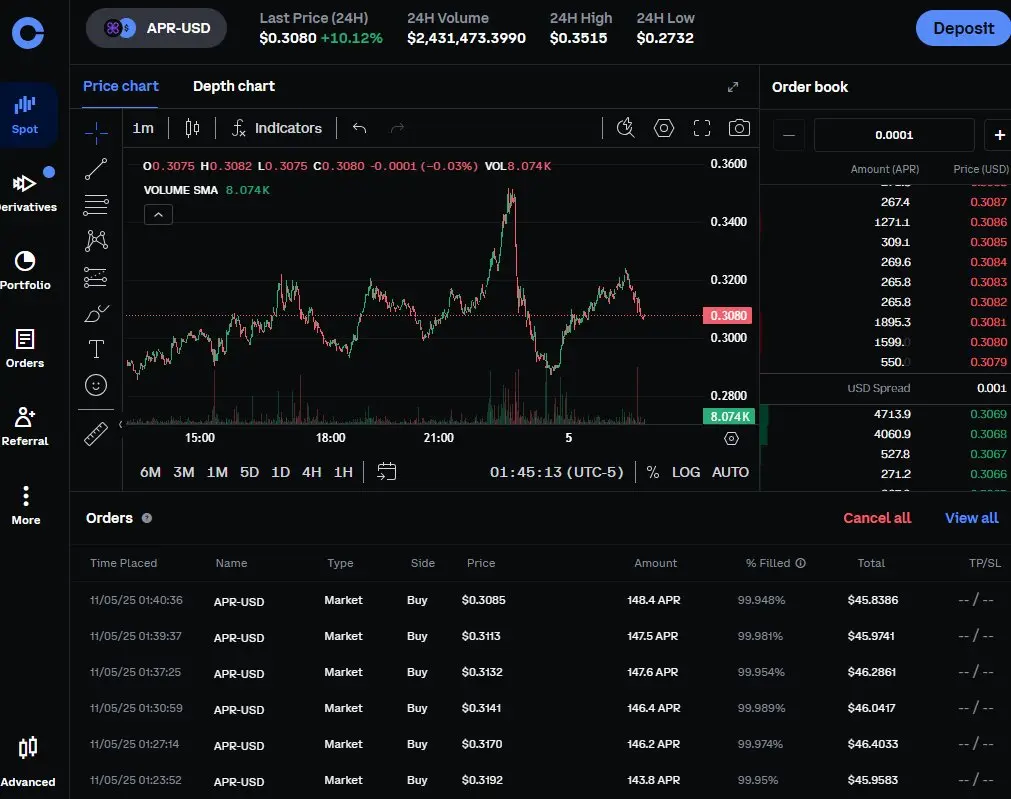Viewport: 1011px width, 799px height.
Task: Toggle AUTO scale on chart
Action: coord(730,472)
